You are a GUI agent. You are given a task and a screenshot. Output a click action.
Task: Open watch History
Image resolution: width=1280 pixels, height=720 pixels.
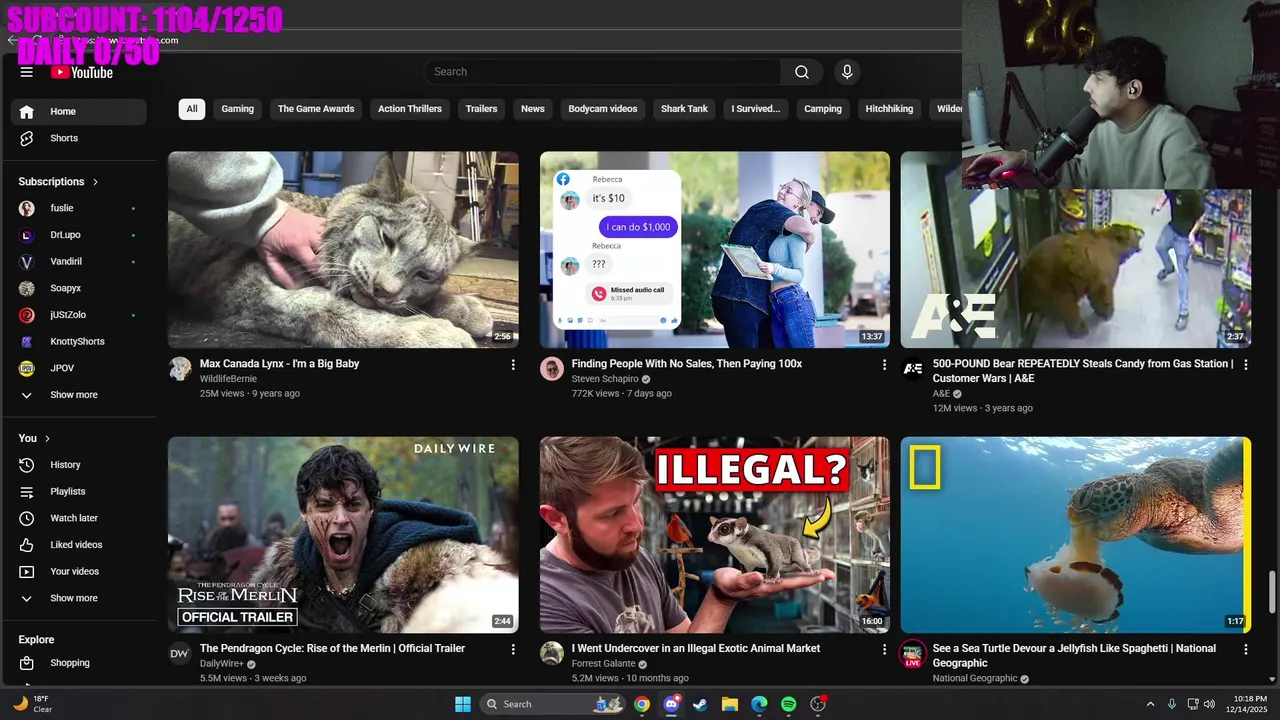coord(79,465)
